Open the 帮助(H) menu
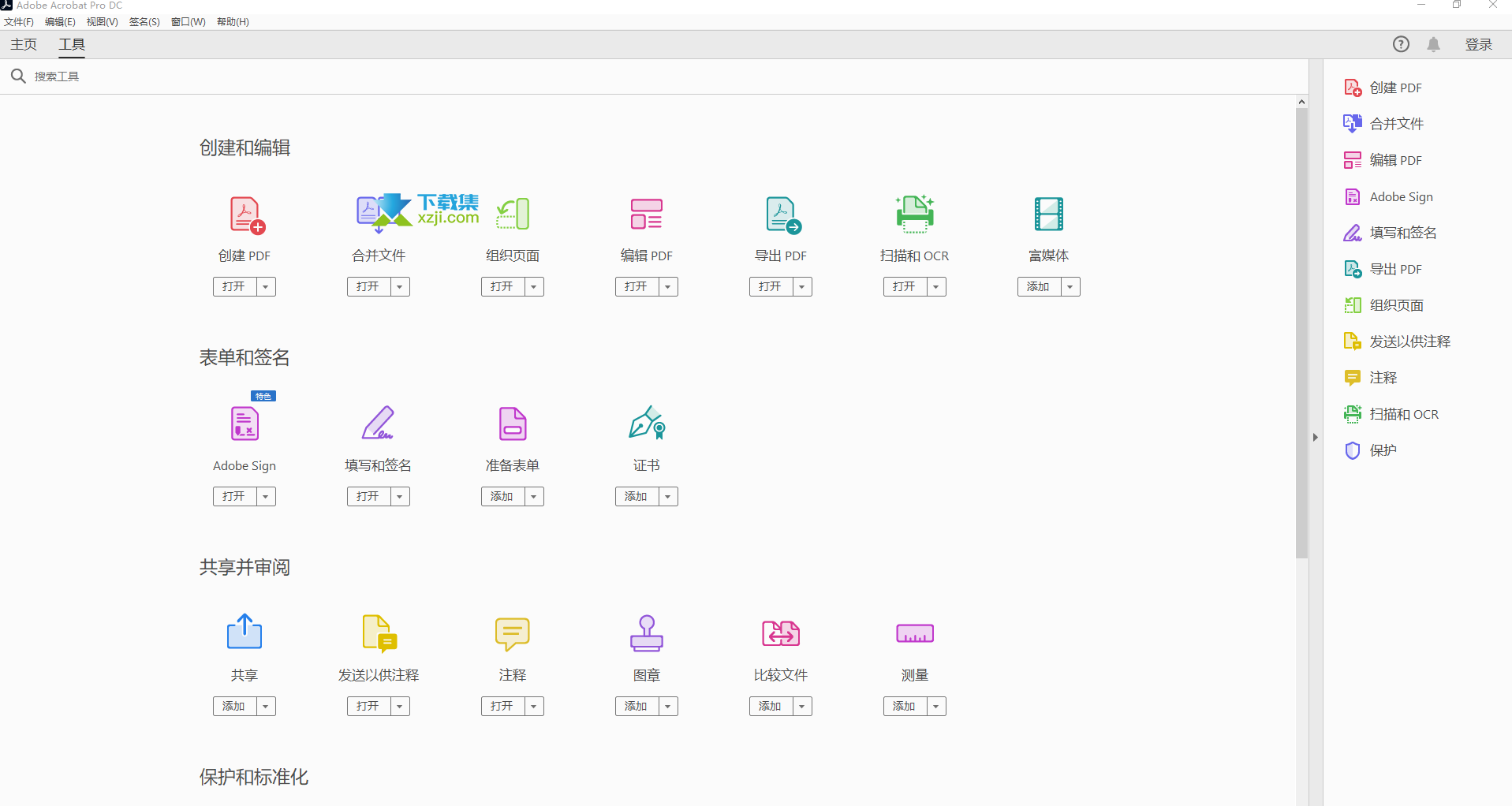The width and height of the screenshot is (1512, 806). pos(233,22)
